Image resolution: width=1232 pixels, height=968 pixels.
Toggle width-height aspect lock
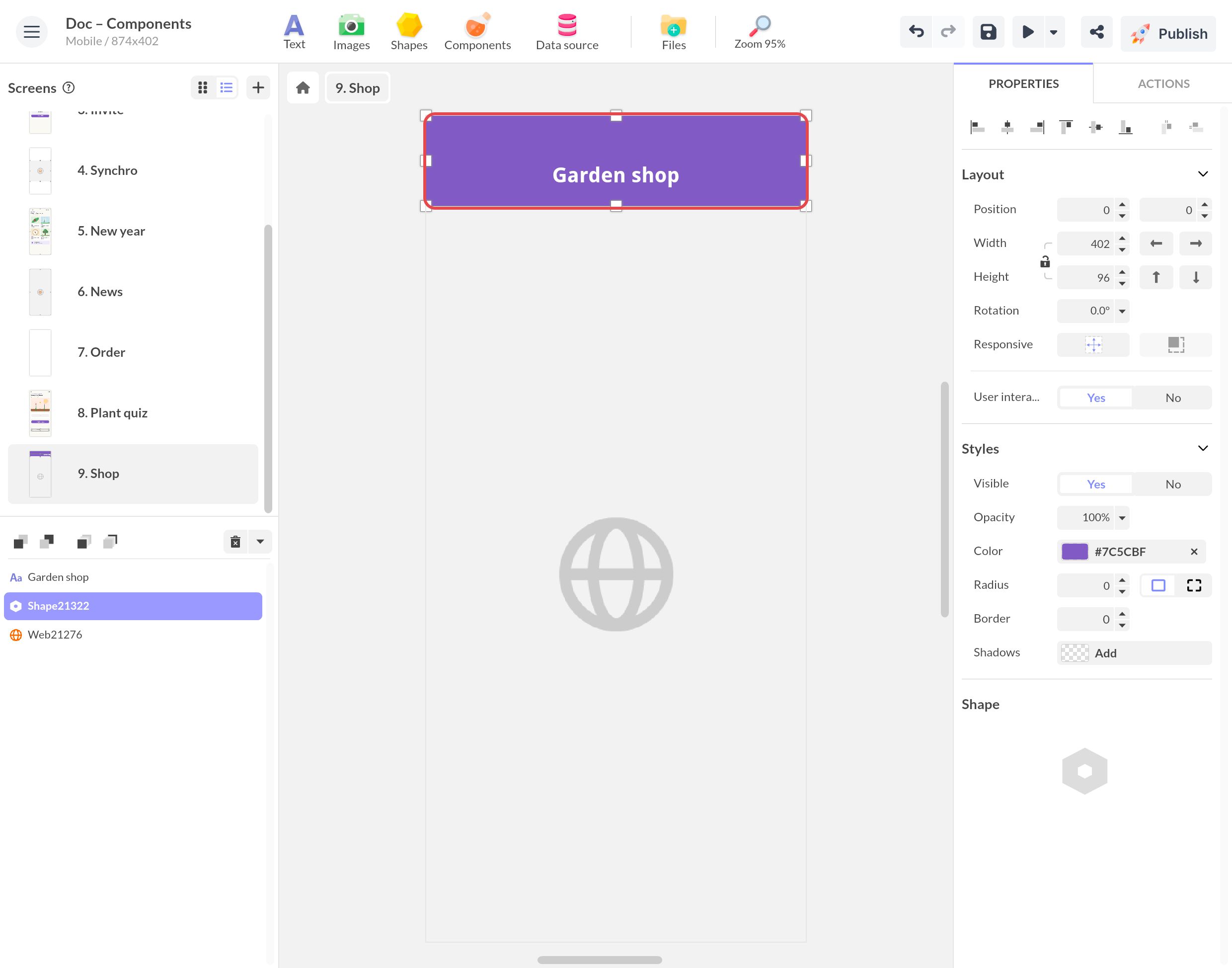point(1045,262)
